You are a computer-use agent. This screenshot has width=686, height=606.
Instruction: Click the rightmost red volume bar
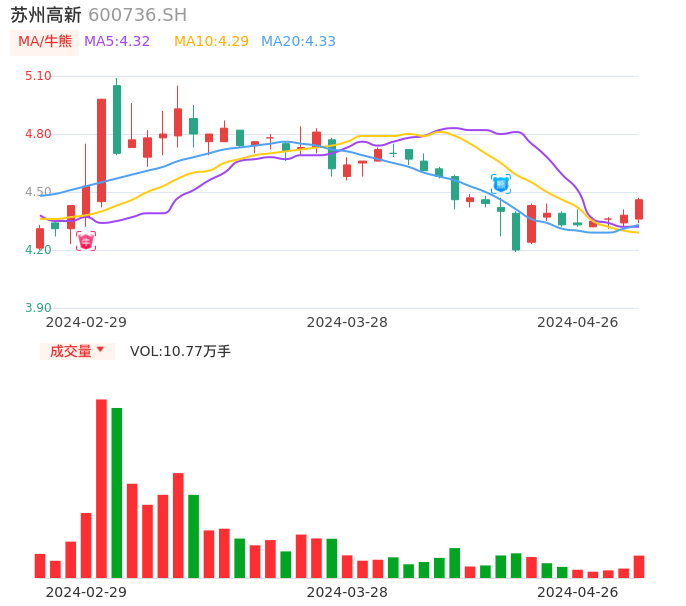click(639, 567)
